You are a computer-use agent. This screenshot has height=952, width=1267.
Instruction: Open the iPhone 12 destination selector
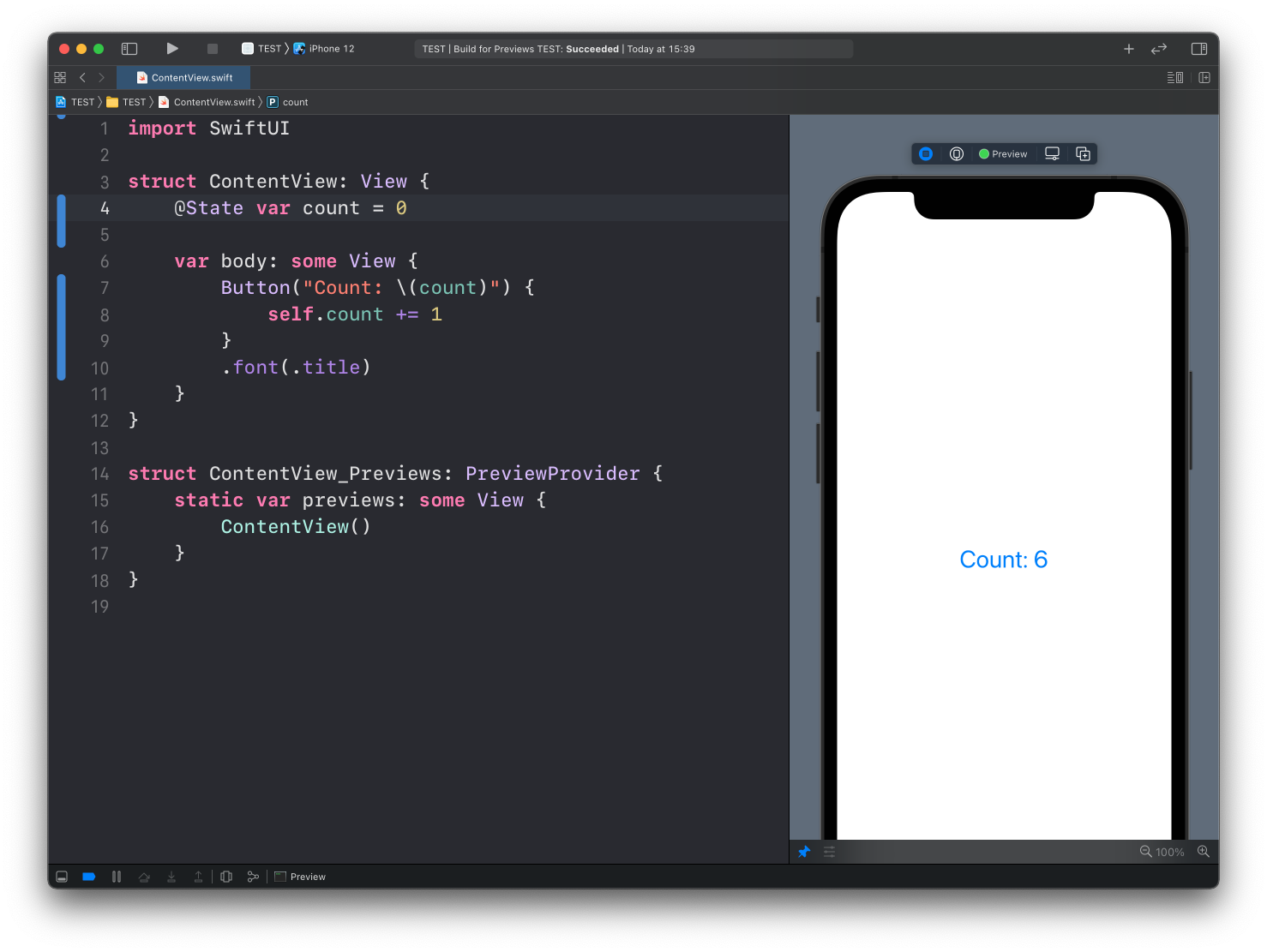coord(331,49)
